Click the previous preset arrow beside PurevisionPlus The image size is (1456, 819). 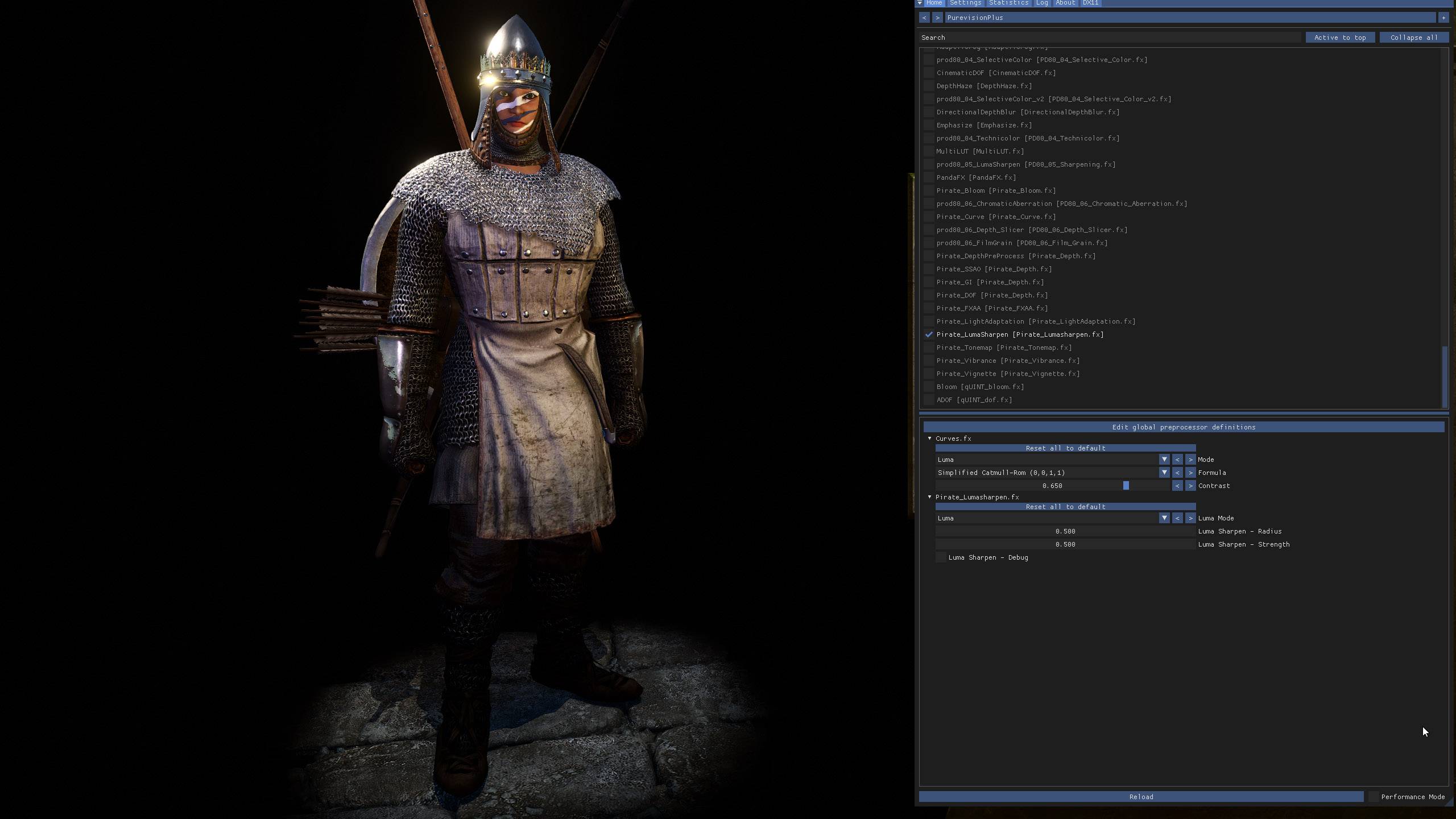(924, 18)
